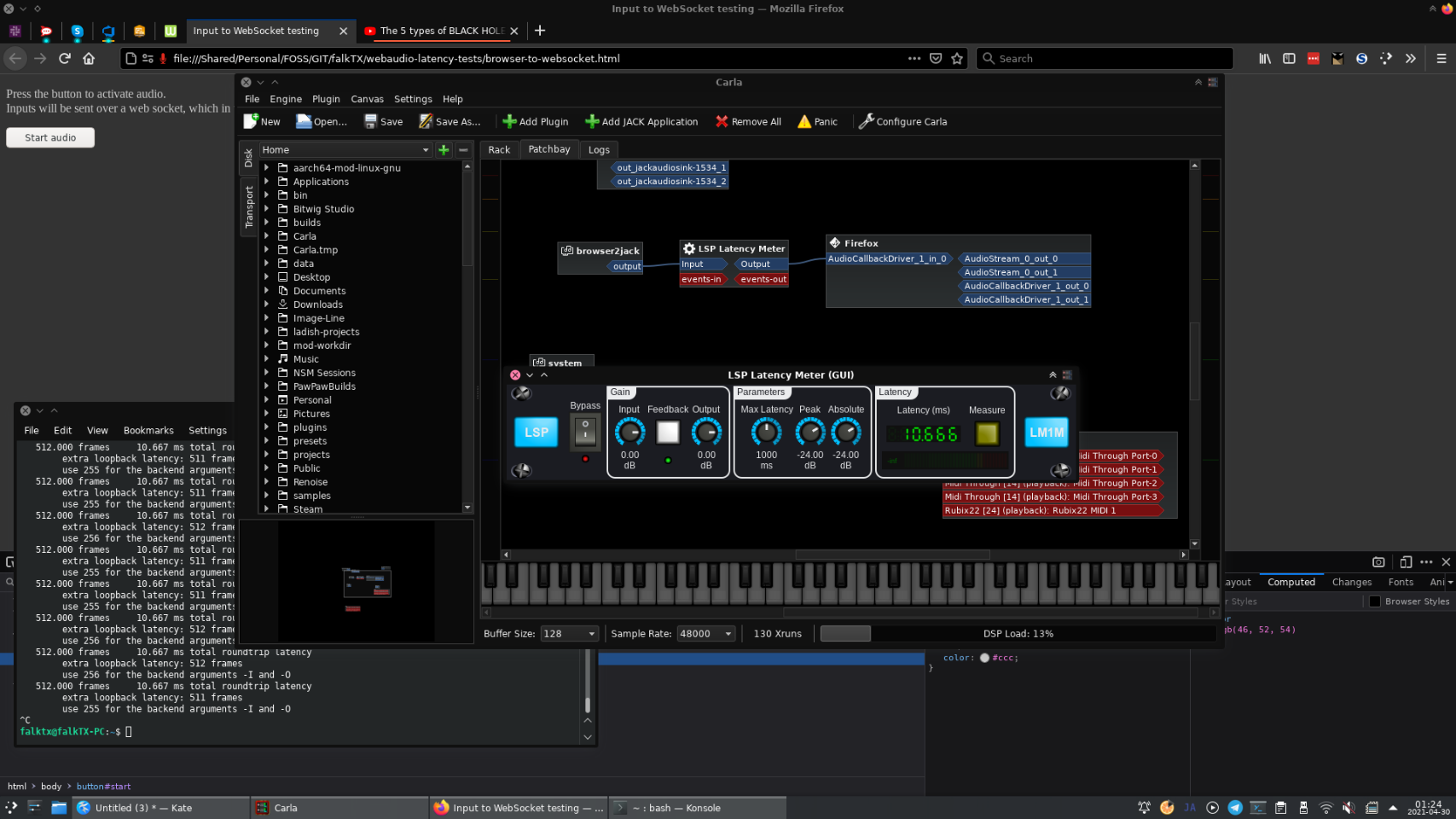Adjust the Gain Input knob
The height and width of the screenshot is (819, 1456).
tap(629, 433)
